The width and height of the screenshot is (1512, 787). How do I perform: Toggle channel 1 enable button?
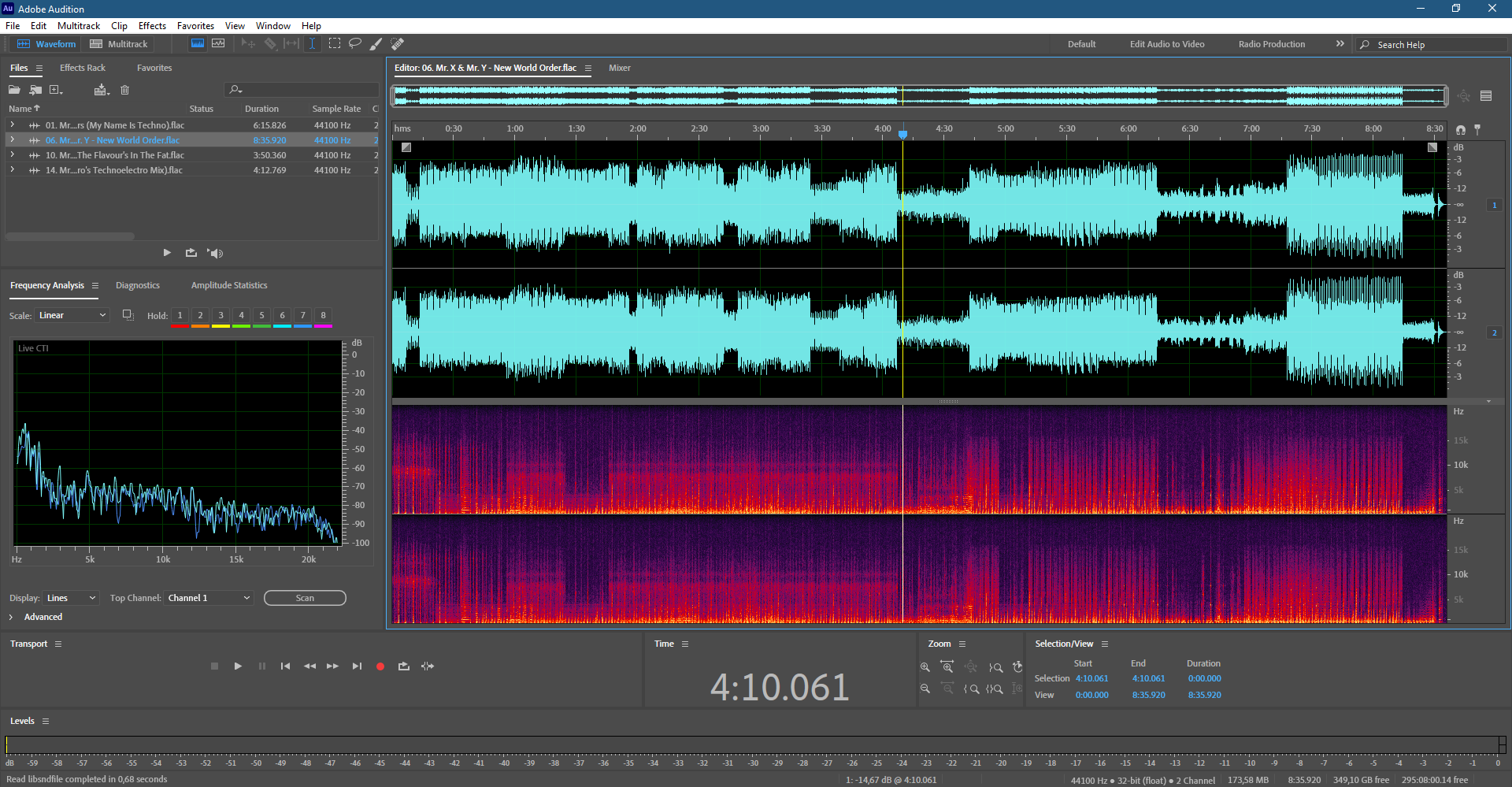tap(1494, 205)
